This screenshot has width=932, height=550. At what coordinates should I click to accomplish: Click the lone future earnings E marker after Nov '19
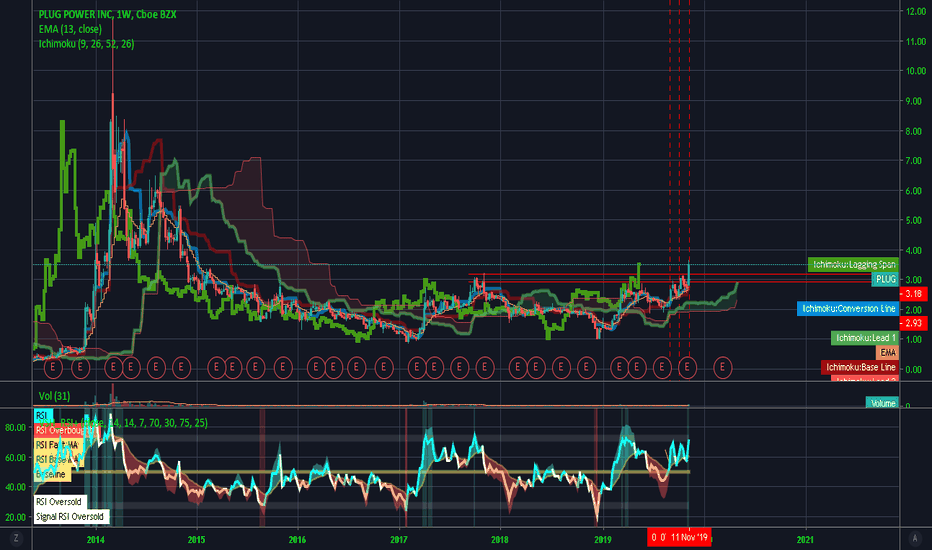[722, 367]
